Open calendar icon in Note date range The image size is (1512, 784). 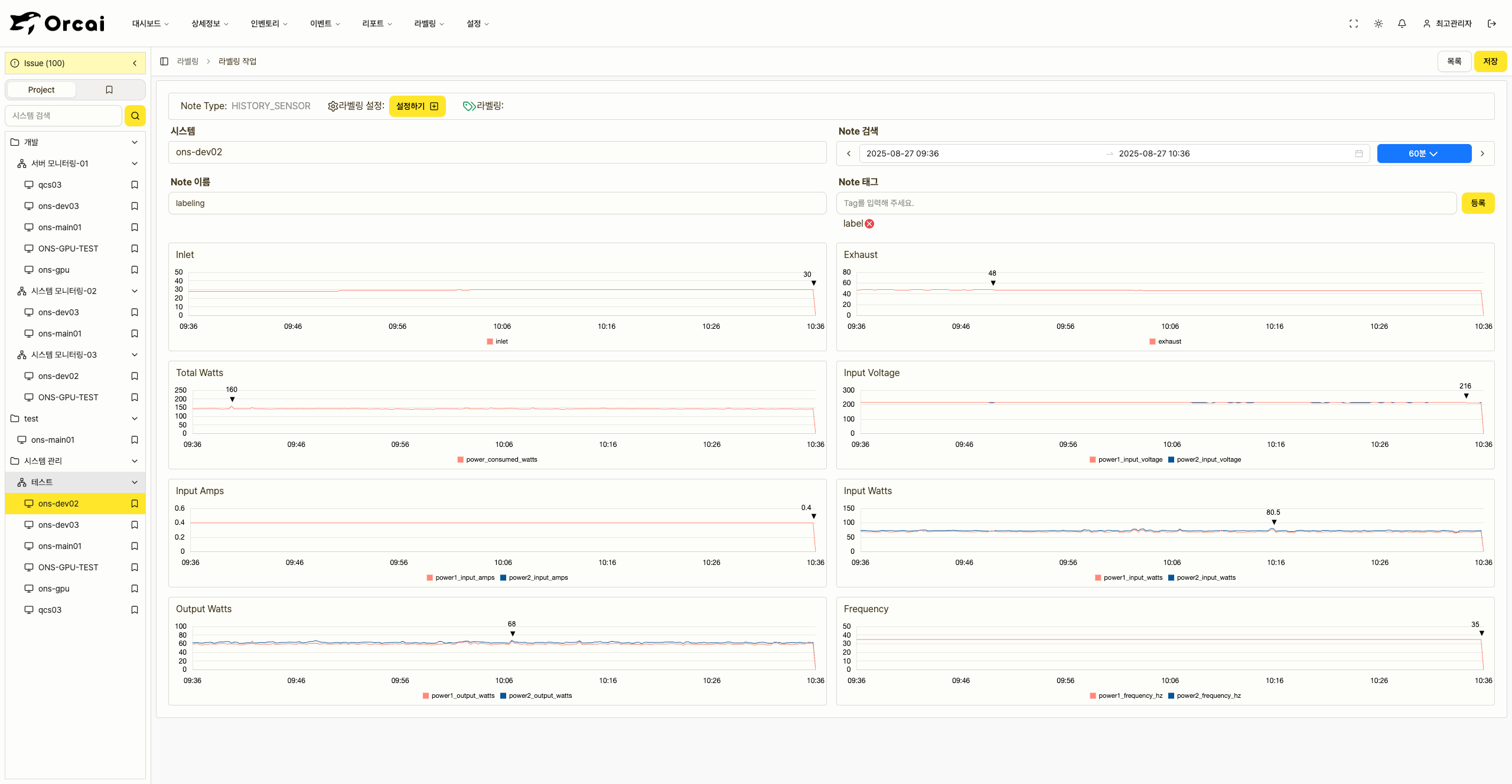tap(1358, 153)
